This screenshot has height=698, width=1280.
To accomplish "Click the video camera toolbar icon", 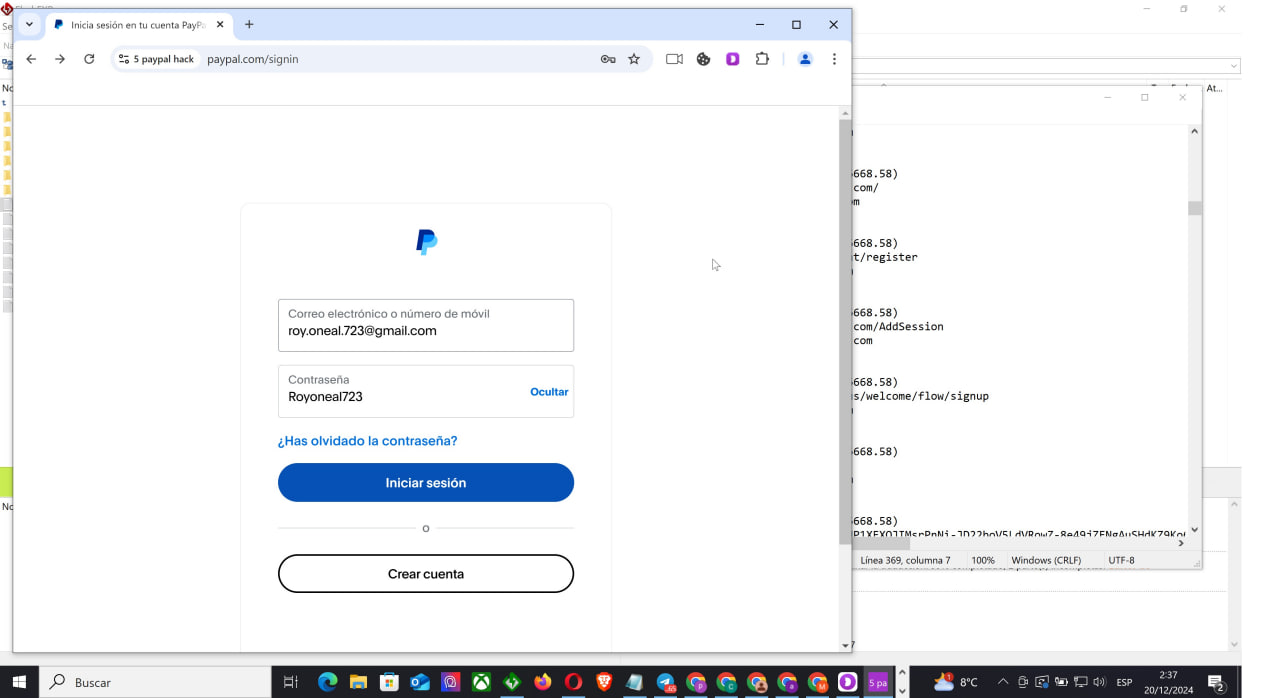I will coord(674,59).
